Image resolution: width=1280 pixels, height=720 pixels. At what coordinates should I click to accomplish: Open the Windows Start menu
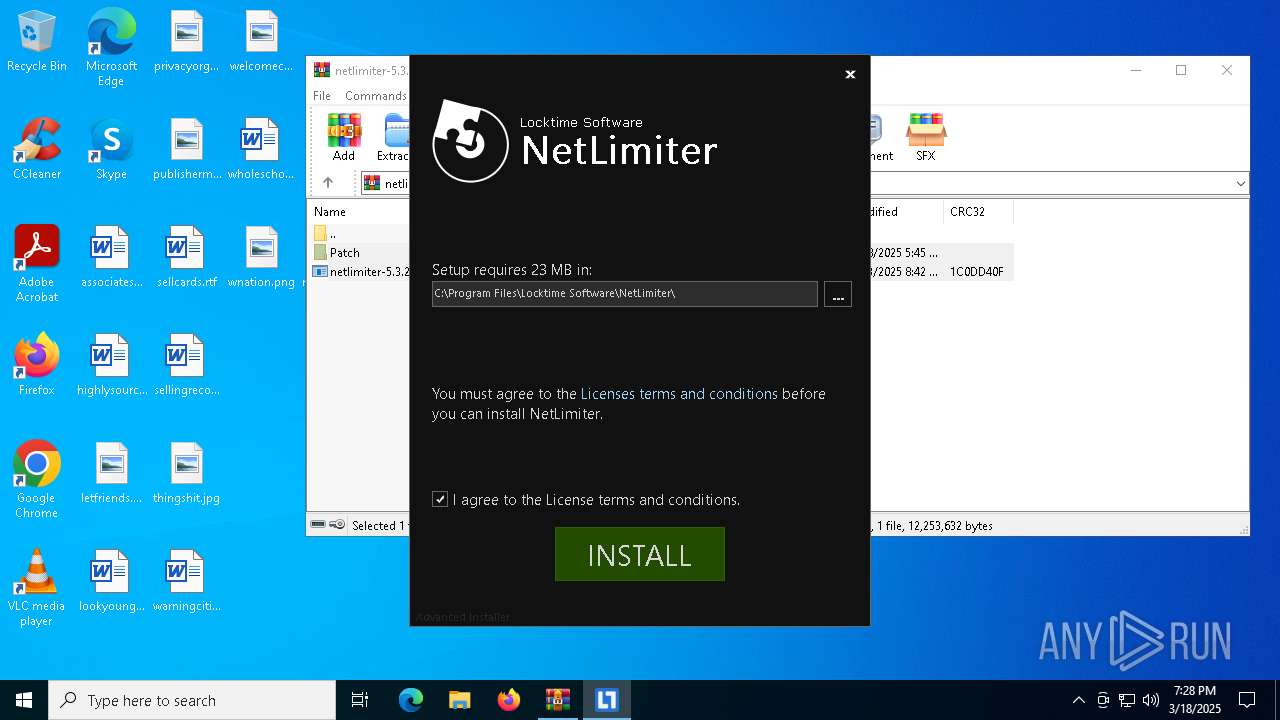point(24,700)
